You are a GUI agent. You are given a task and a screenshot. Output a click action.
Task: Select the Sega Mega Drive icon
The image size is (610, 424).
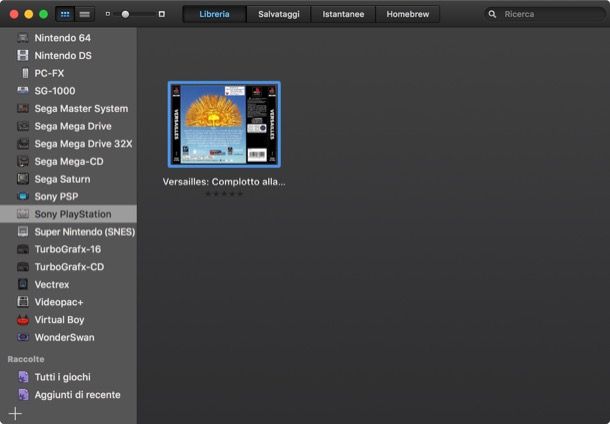[x=23, y=126]
